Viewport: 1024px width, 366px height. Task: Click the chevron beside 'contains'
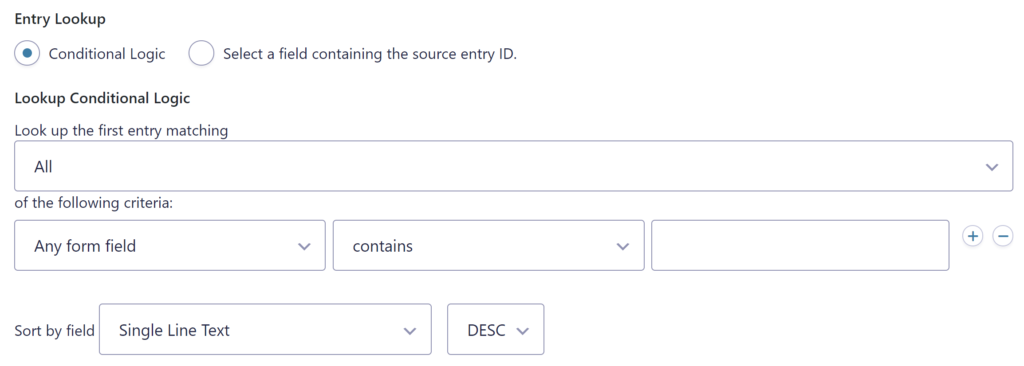[622, 246]
